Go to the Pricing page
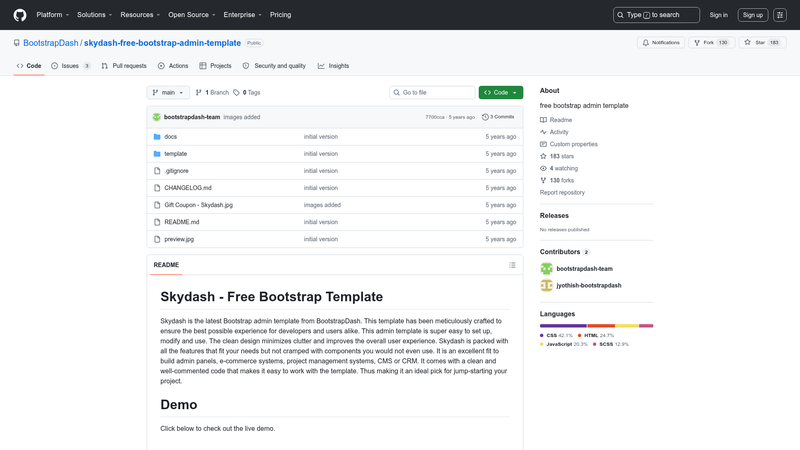The height and width of the screenshot is (450, 800). (x=281, y=15)
